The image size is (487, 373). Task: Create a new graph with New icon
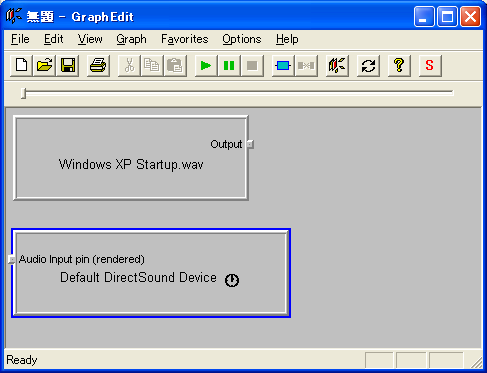click(x=21, y=66)
